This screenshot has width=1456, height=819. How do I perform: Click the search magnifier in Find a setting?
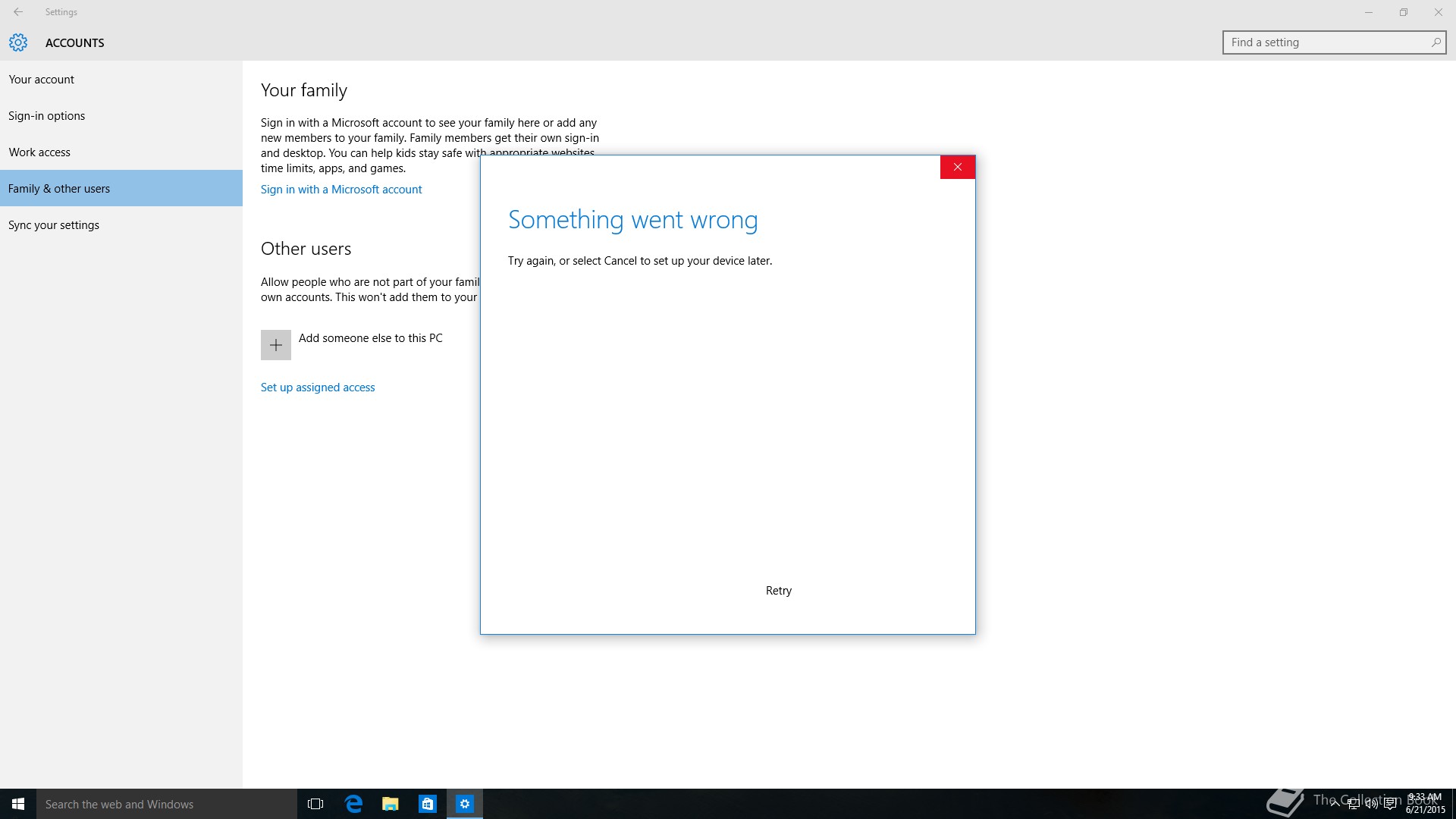point(1436,42)
